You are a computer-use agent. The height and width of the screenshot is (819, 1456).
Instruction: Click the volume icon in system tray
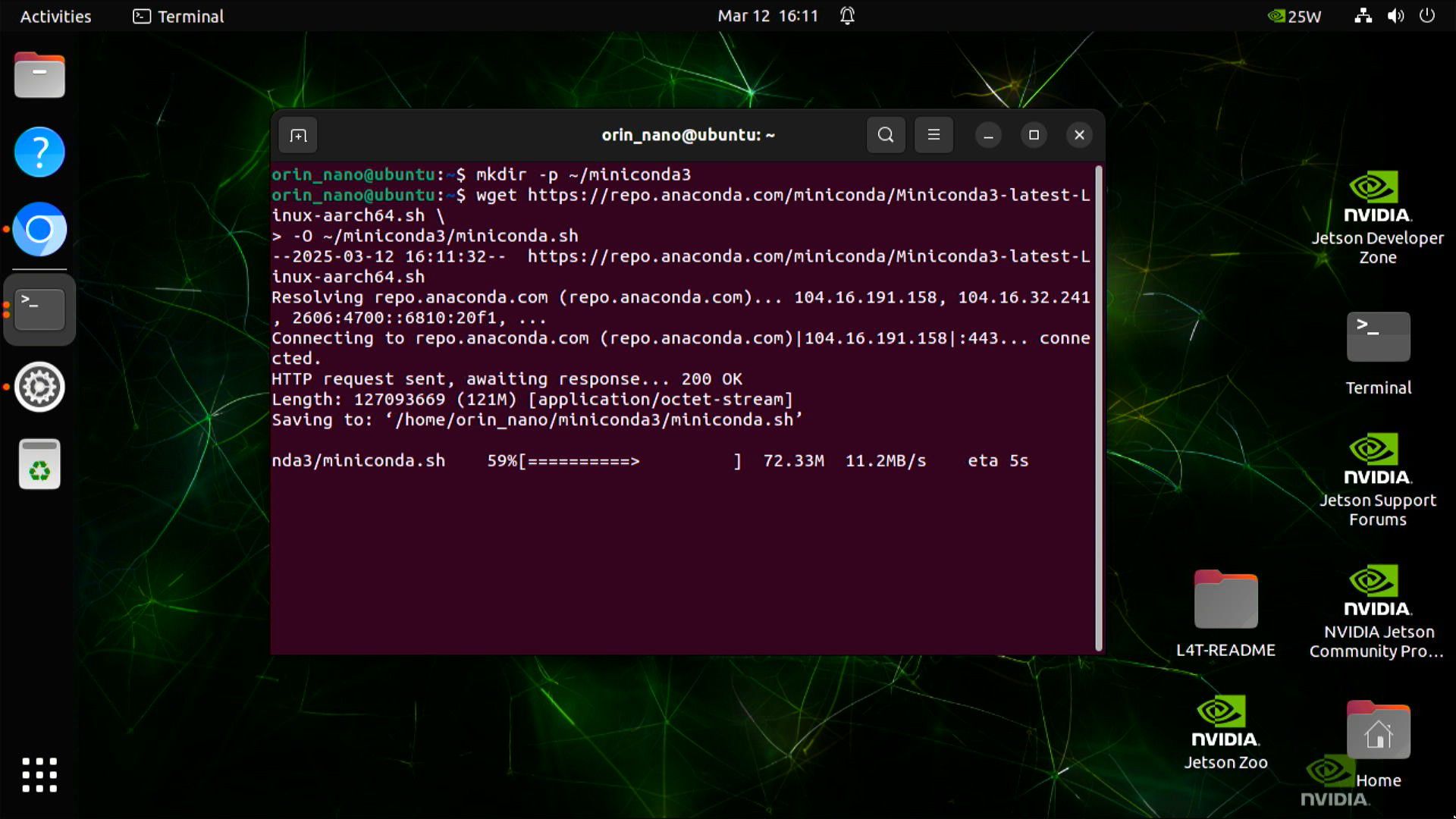tap(1395, 16)
